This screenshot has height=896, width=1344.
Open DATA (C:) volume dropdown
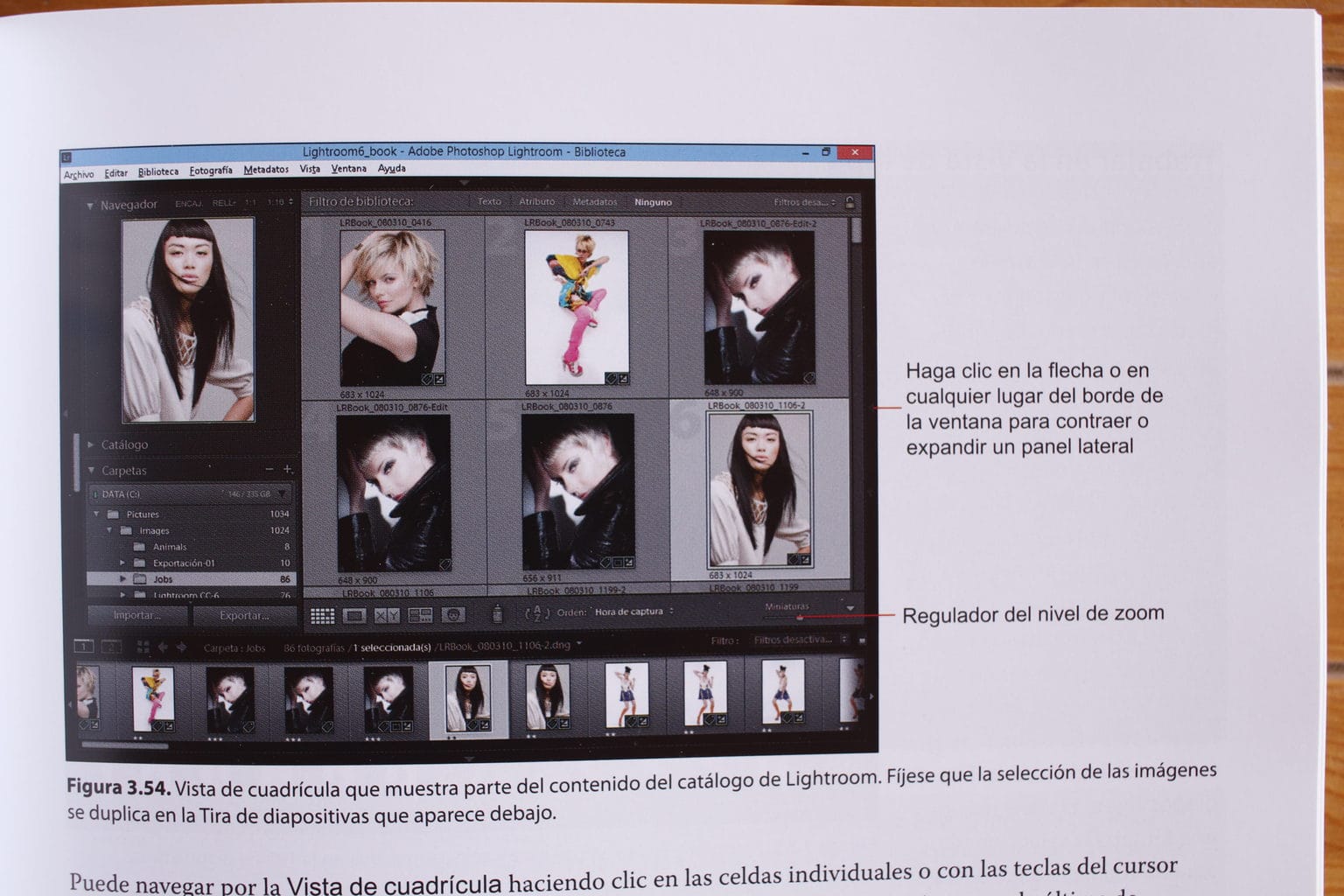pos(282,494)
